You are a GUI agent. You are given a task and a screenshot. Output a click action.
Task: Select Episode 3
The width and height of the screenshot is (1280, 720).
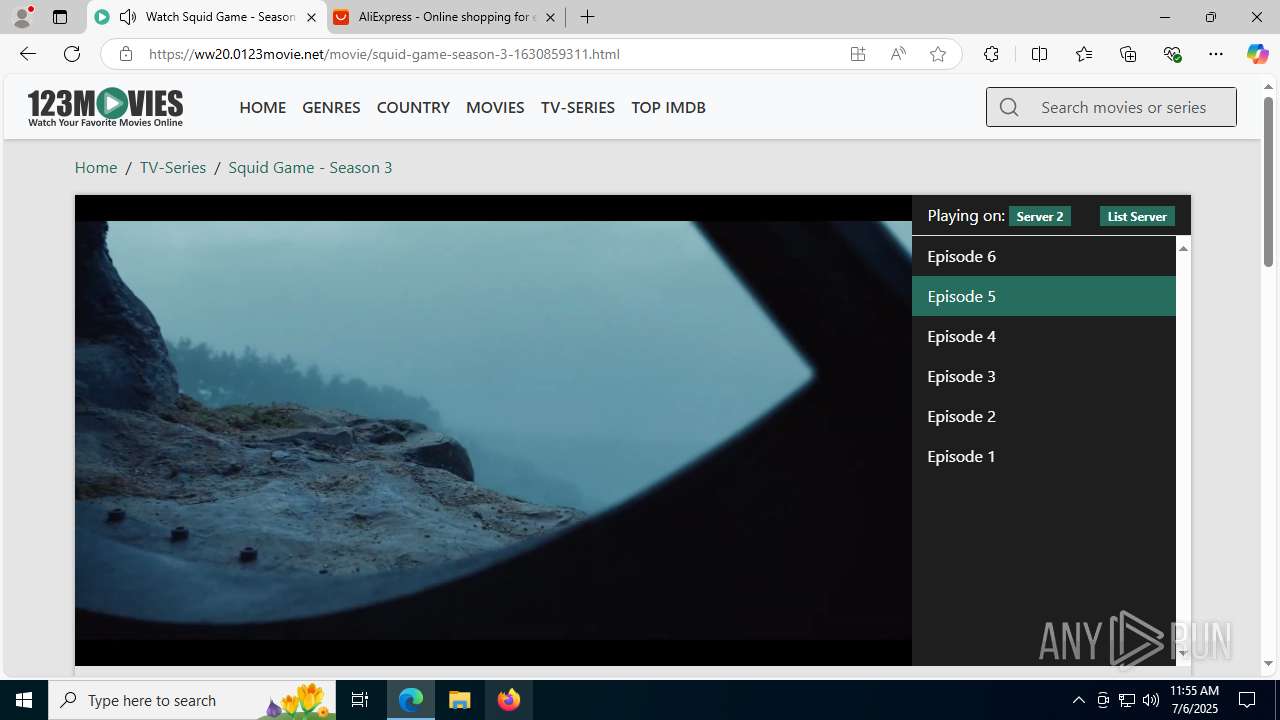coord(1044,376)
